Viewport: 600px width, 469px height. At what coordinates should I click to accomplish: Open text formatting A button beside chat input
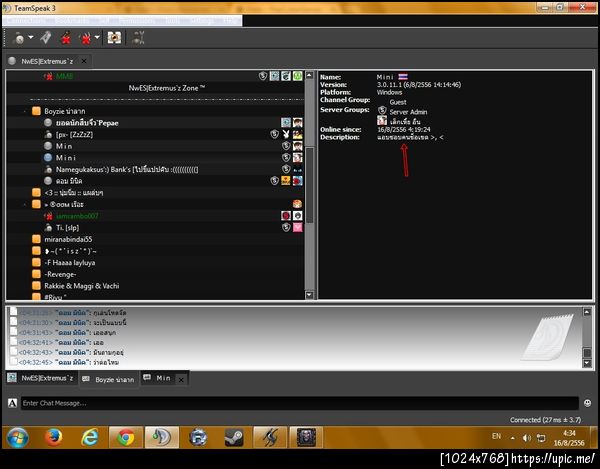click(12, 403)
